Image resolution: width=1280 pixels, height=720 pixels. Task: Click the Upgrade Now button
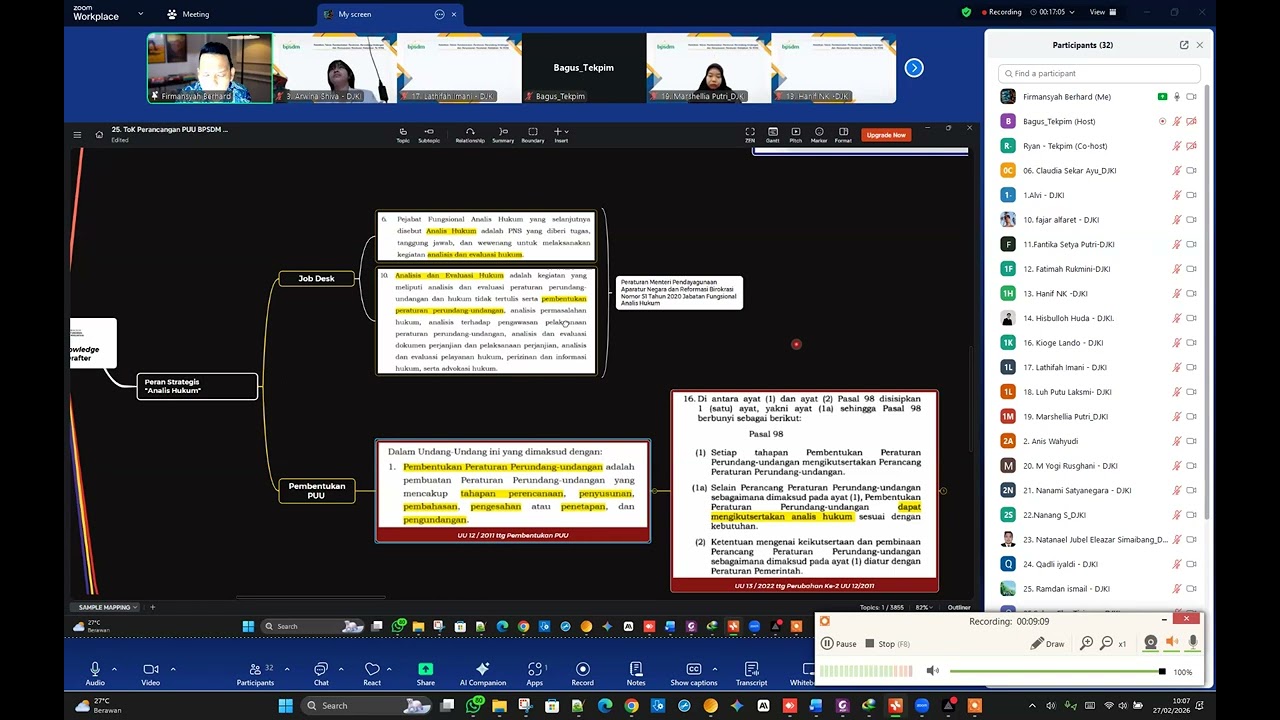tap(886, 135)
